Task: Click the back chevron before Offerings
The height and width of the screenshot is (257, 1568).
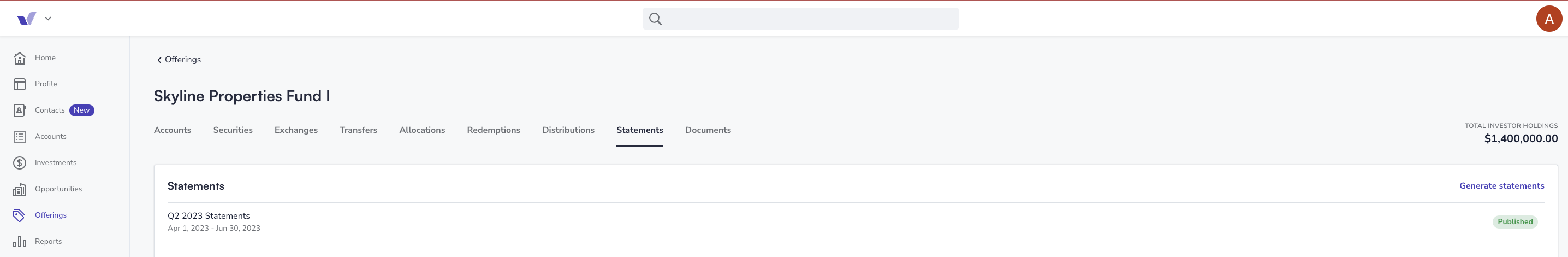Action: point(159,60)
